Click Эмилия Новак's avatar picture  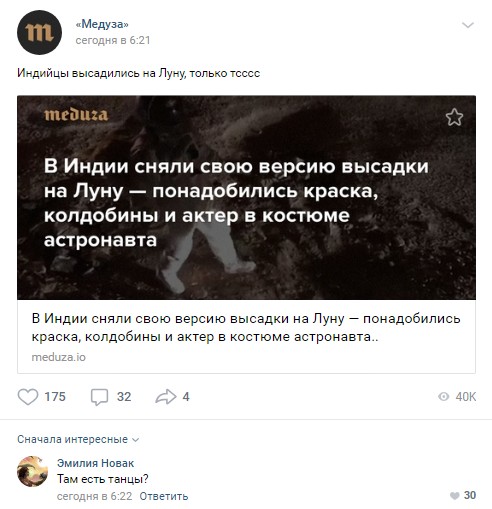point(32,471)
